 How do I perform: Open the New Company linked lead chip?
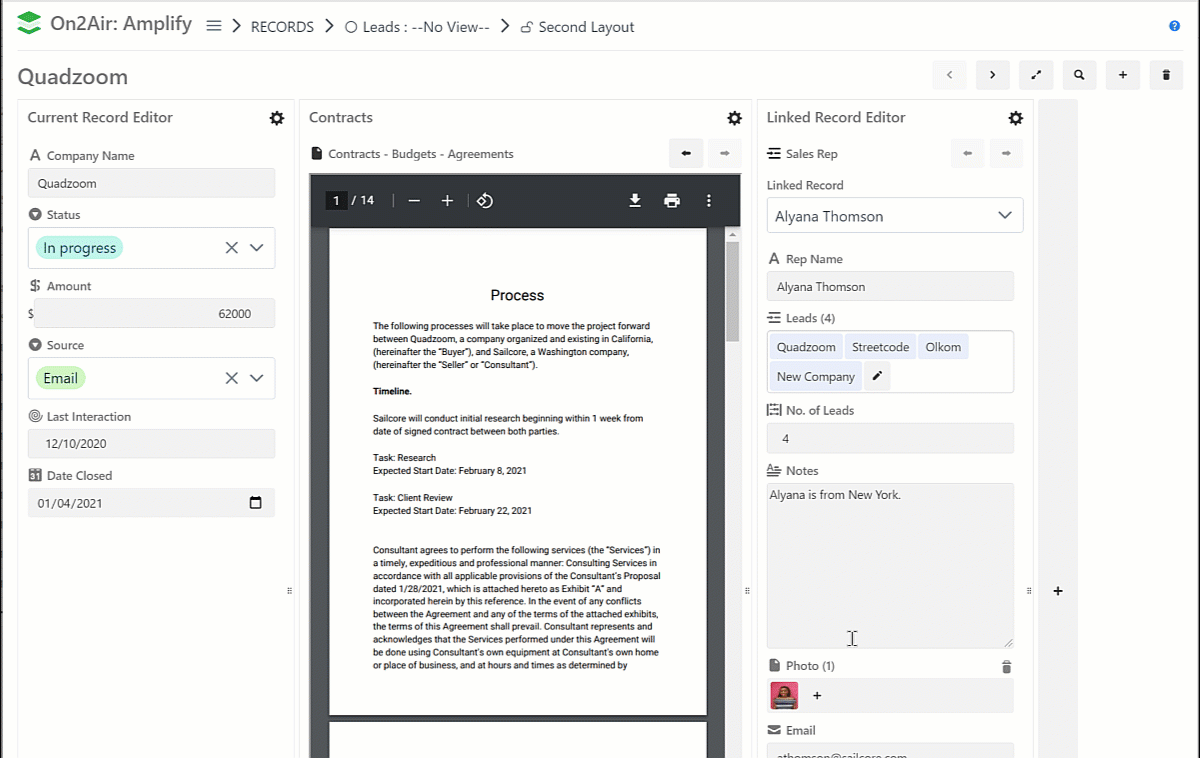(x=816, y=377)
